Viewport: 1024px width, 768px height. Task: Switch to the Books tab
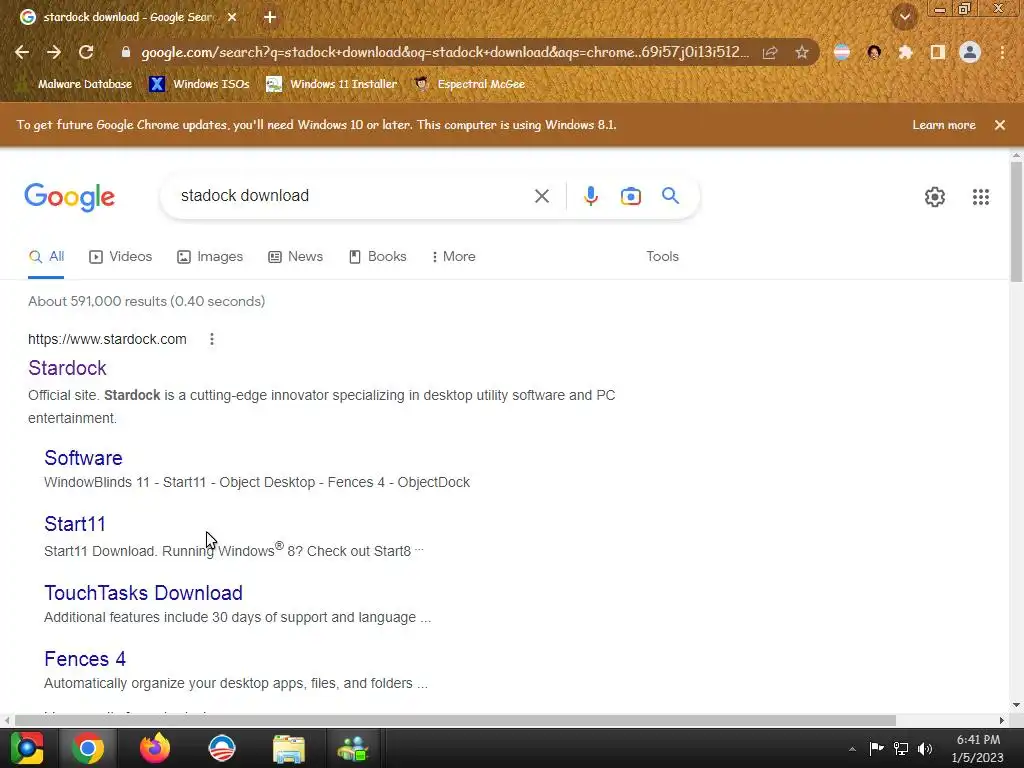point(377,257)
